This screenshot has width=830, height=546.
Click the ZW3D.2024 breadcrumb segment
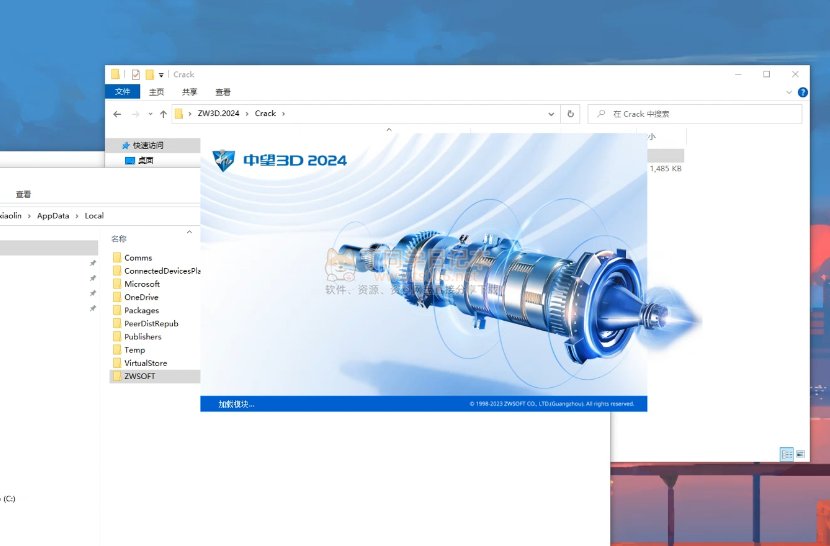pos(218,113)
